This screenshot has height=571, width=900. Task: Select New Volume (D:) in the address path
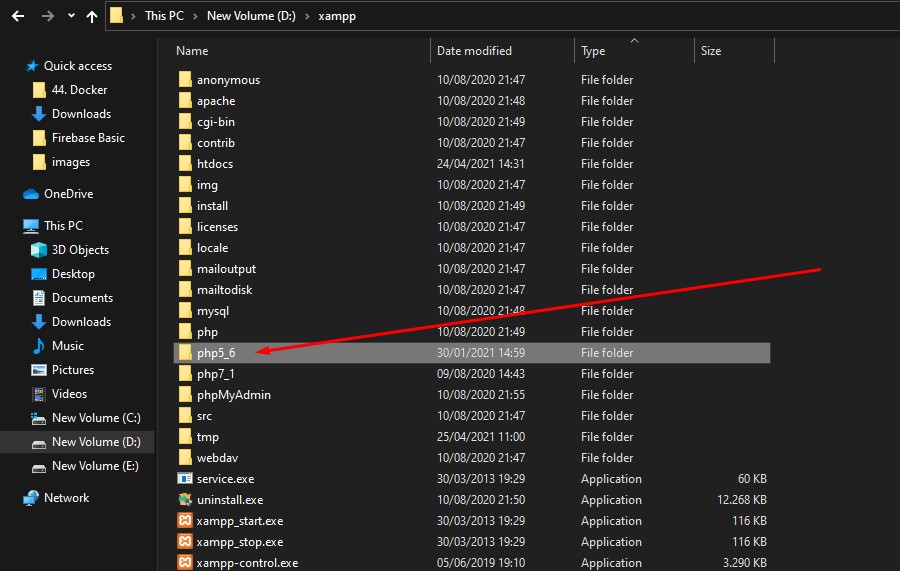(x=251, y=16)
